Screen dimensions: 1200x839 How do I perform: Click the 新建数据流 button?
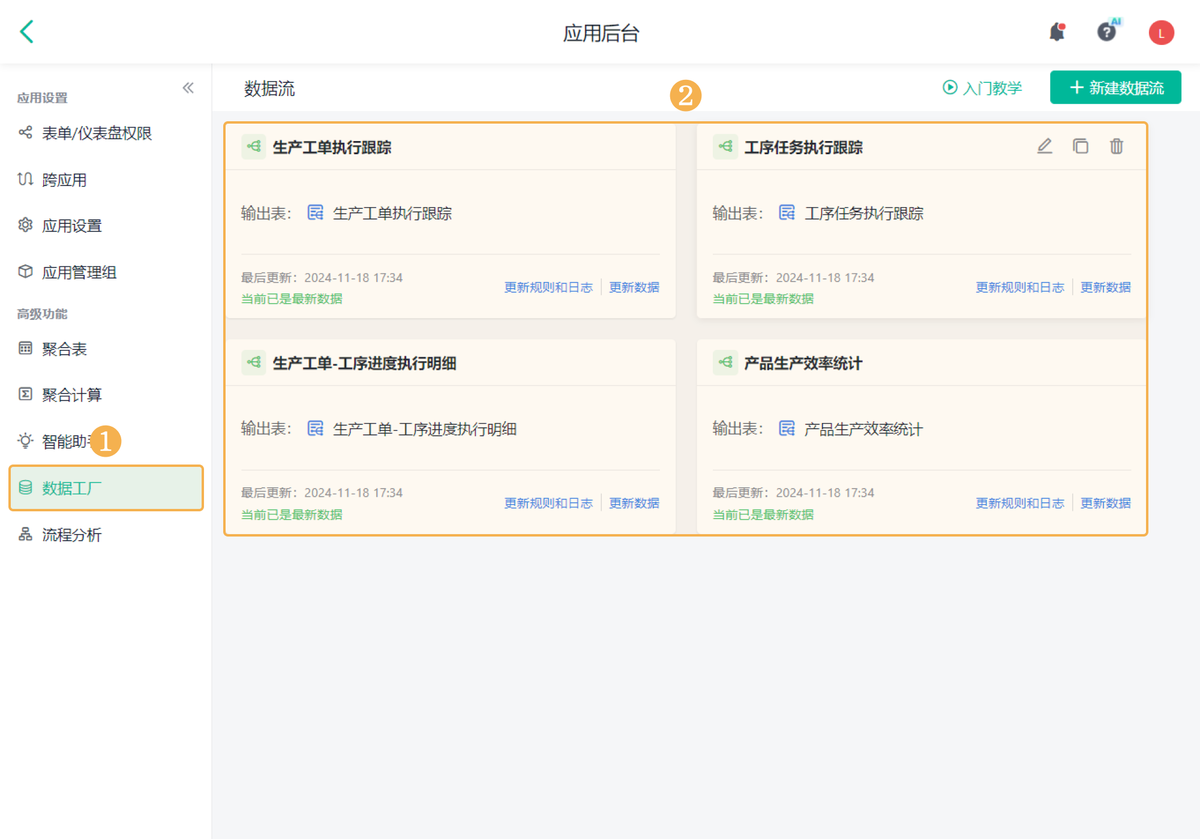click(x=1115, y=88)
